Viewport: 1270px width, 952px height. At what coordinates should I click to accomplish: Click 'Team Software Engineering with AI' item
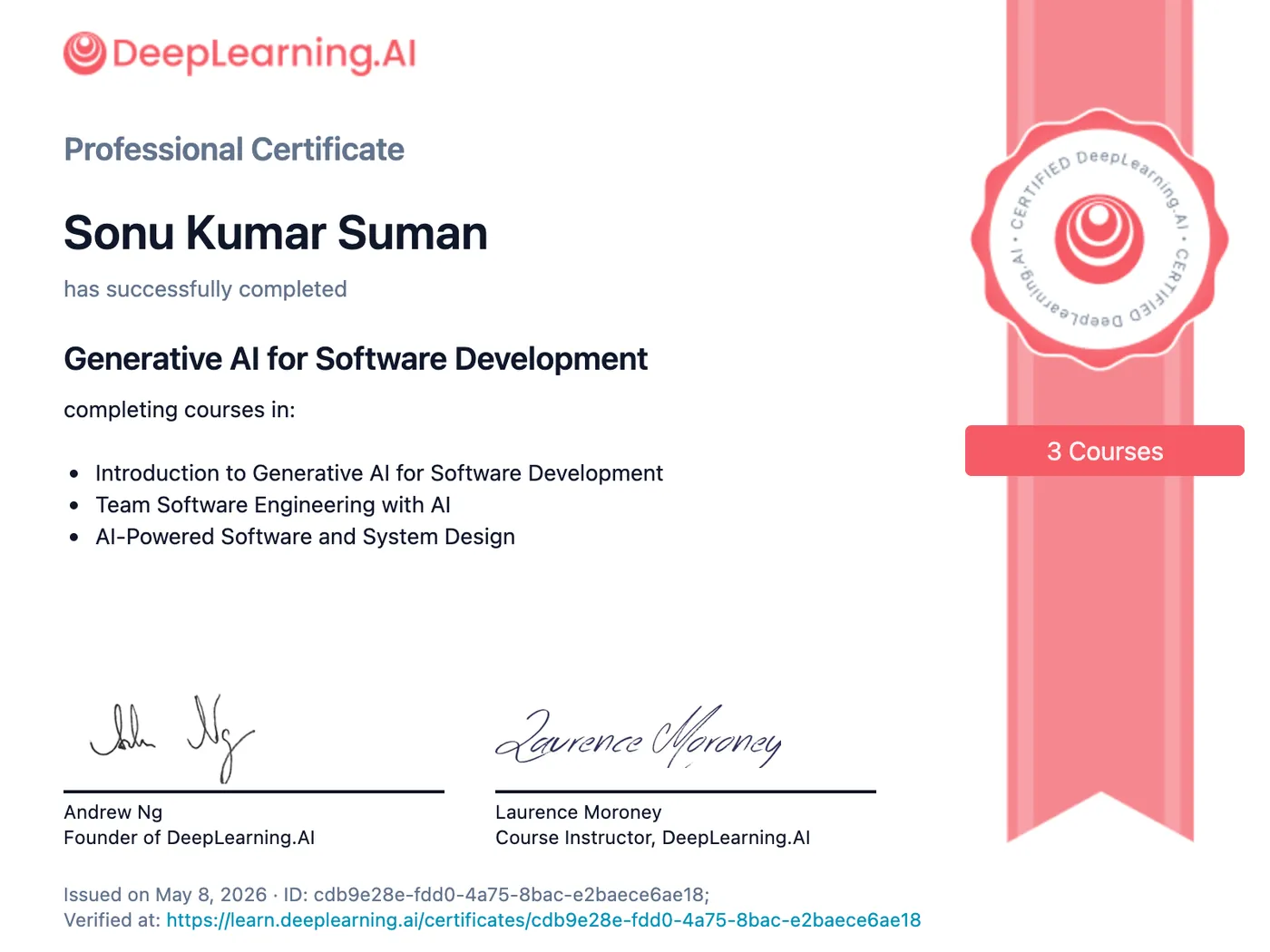[x=273, y=505]
